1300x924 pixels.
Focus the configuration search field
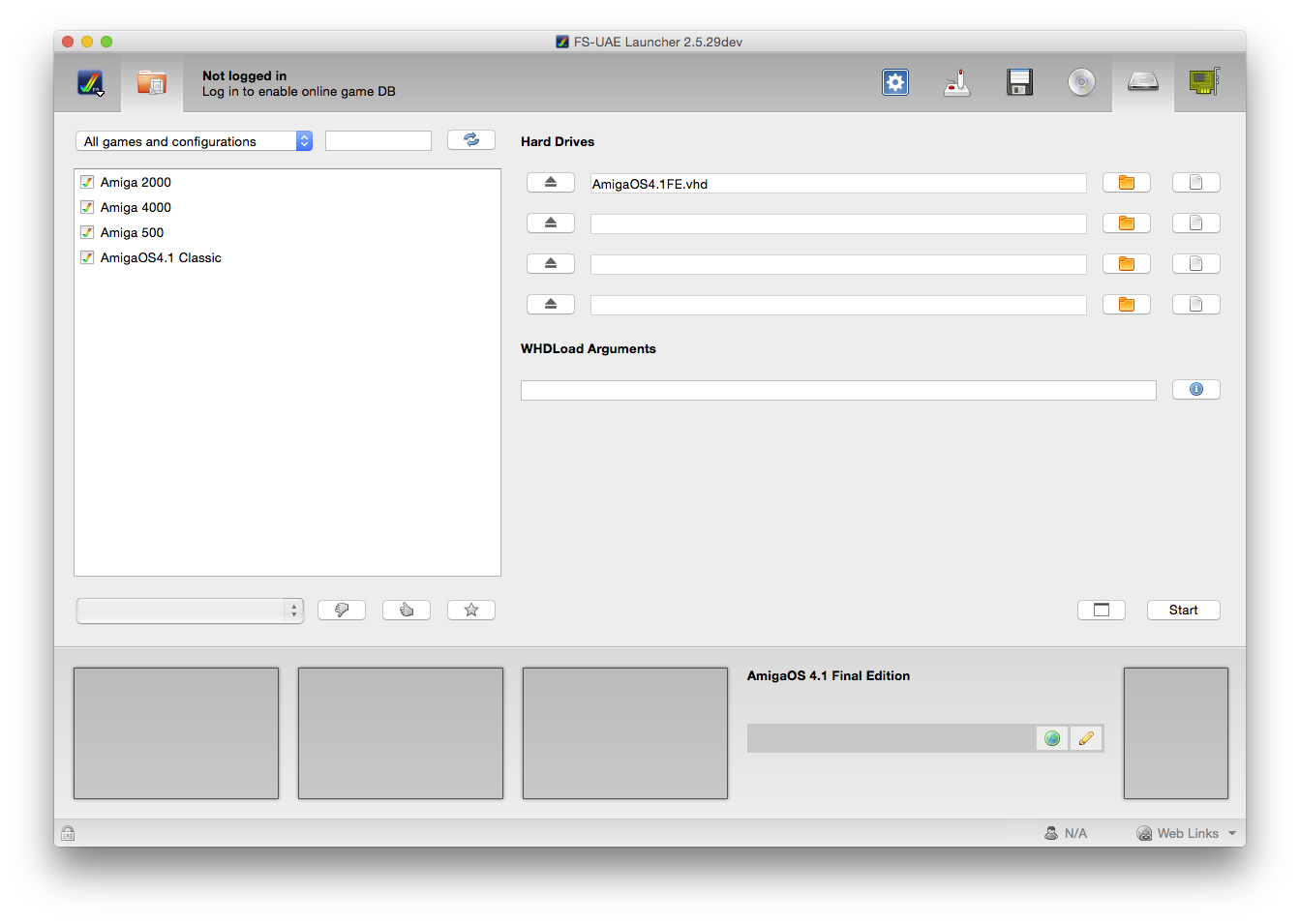[x=378, y=141]
